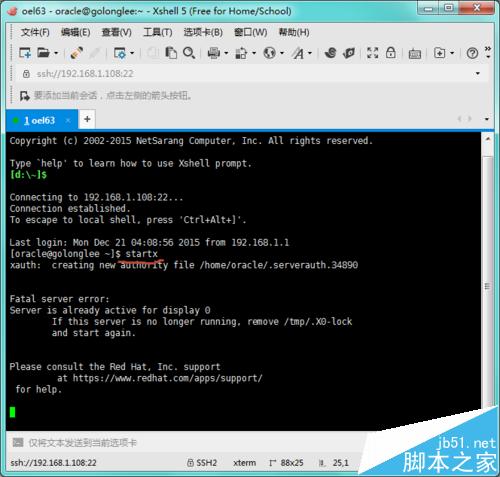Click the Help question mark icon
500x477 pixels.
(472, 53)
